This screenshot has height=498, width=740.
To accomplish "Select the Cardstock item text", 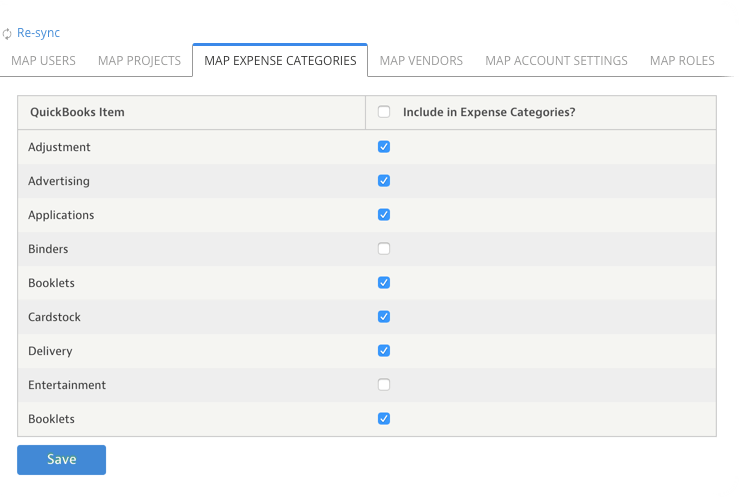I will [x=54, y=317].
